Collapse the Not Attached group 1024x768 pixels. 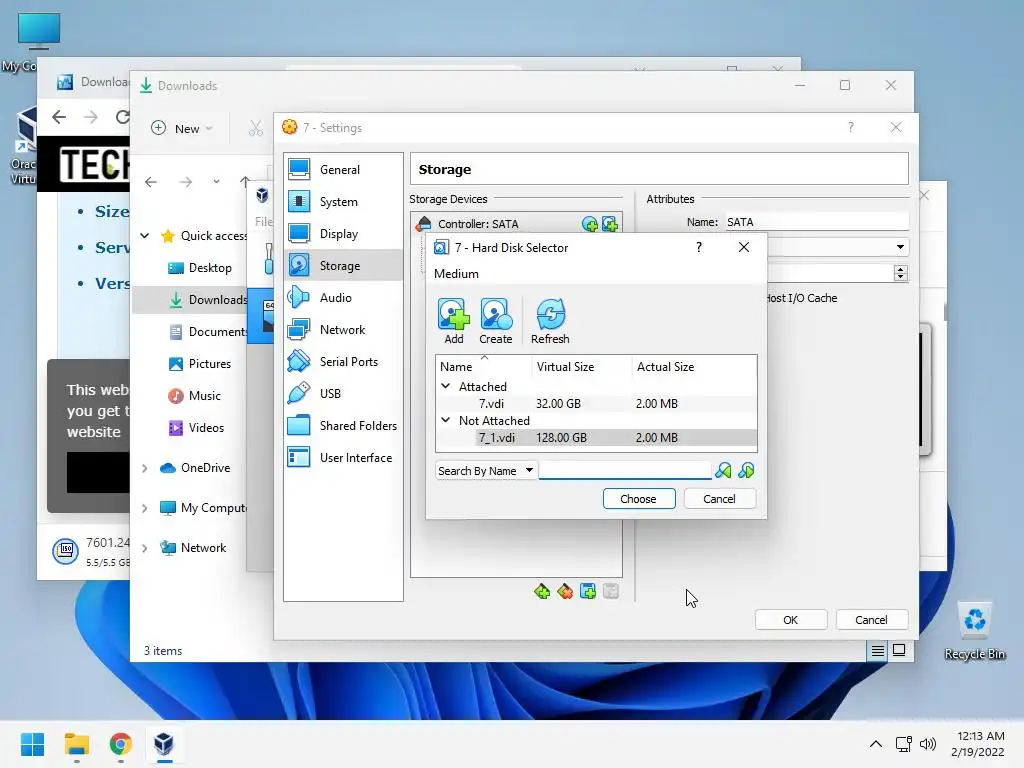click(445, 421)
